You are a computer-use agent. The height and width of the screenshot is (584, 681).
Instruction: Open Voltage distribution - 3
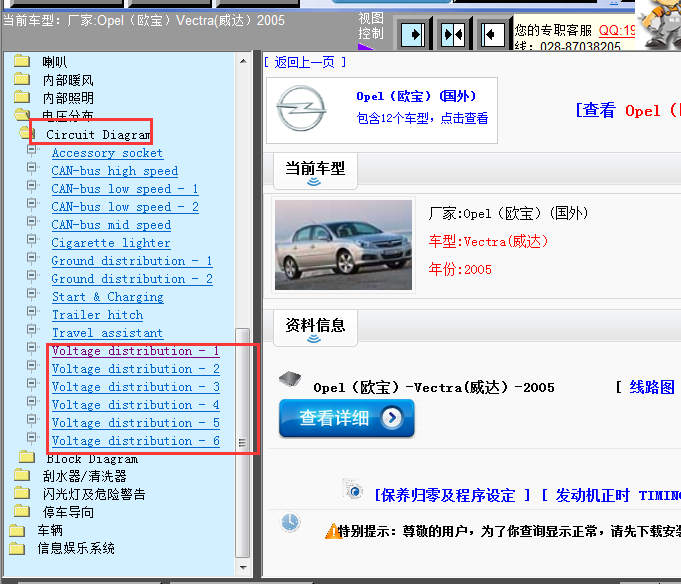pyautogui.click(x=136, y=387)
